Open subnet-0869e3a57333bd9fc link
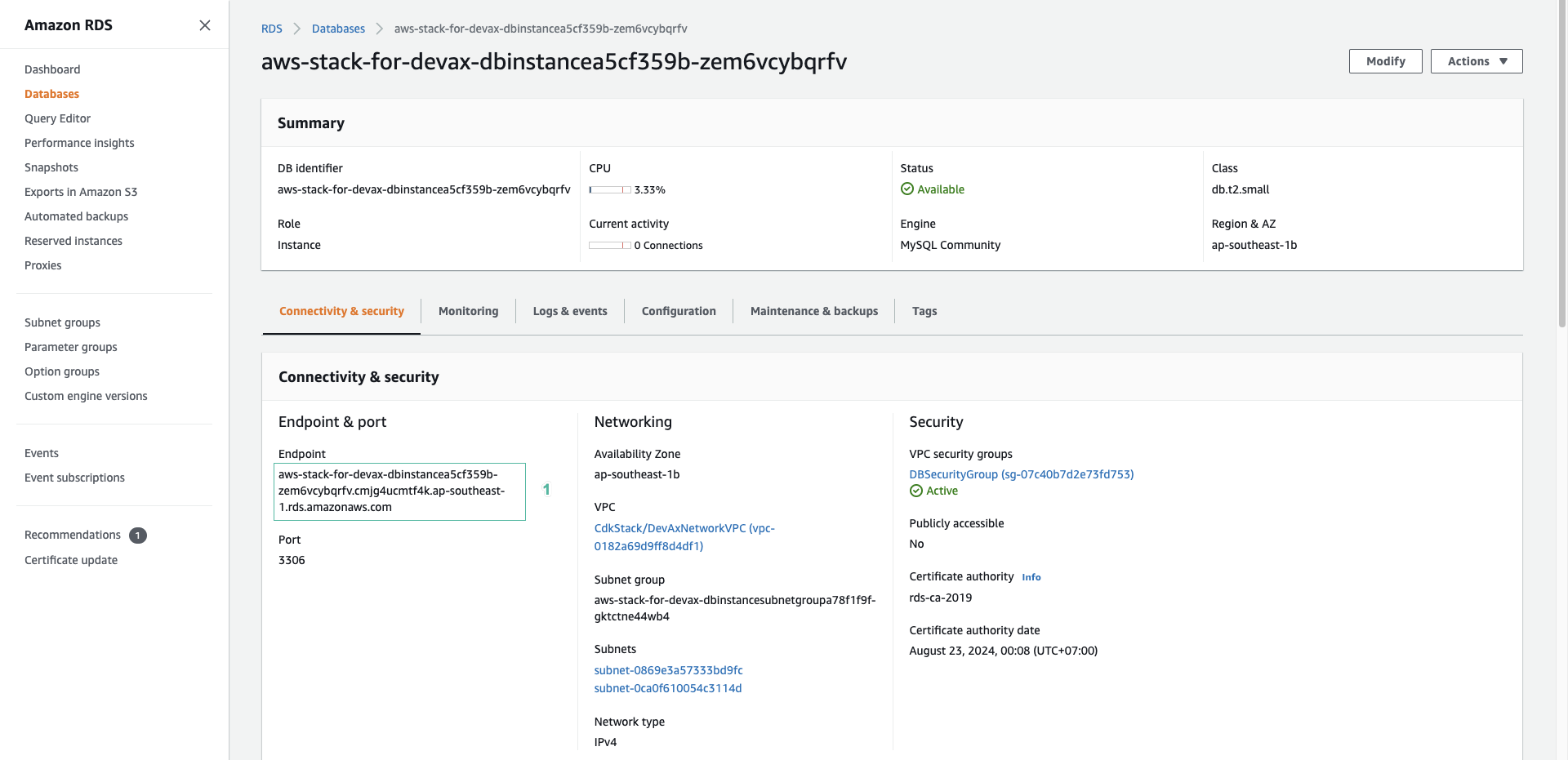 (668, 670)
